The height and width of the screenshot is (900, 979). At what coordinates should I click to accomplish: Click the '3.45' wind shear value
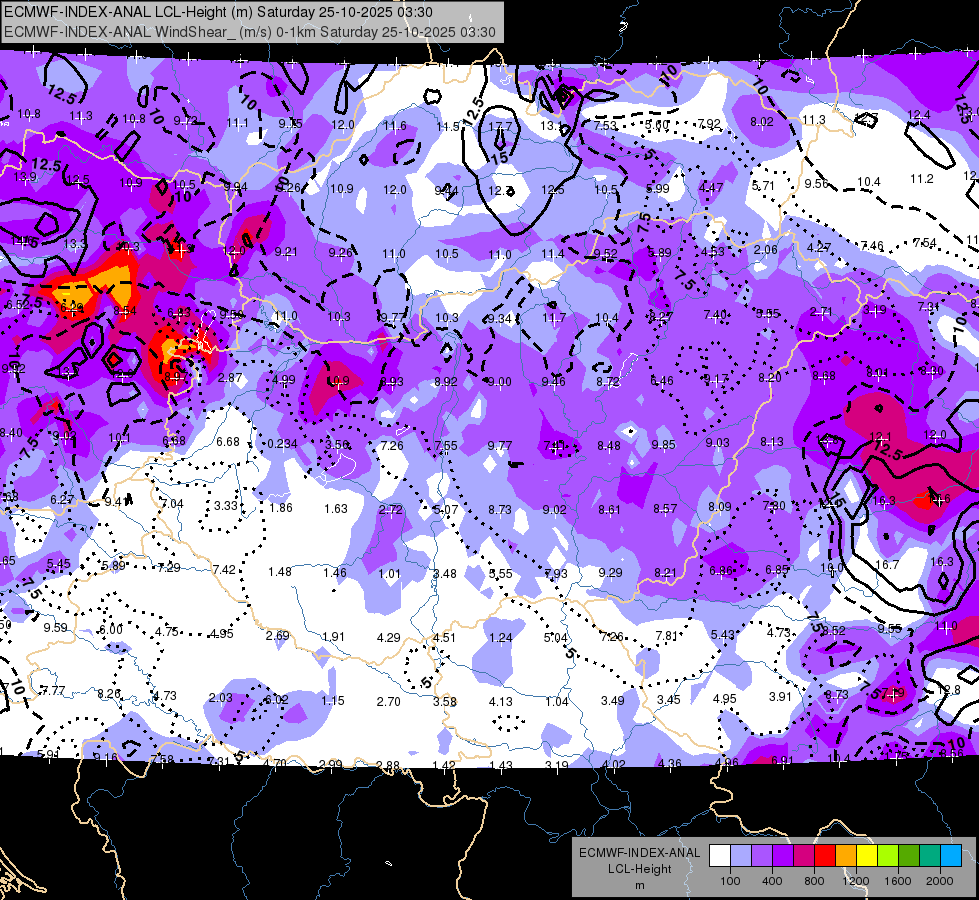coord(669,700)
